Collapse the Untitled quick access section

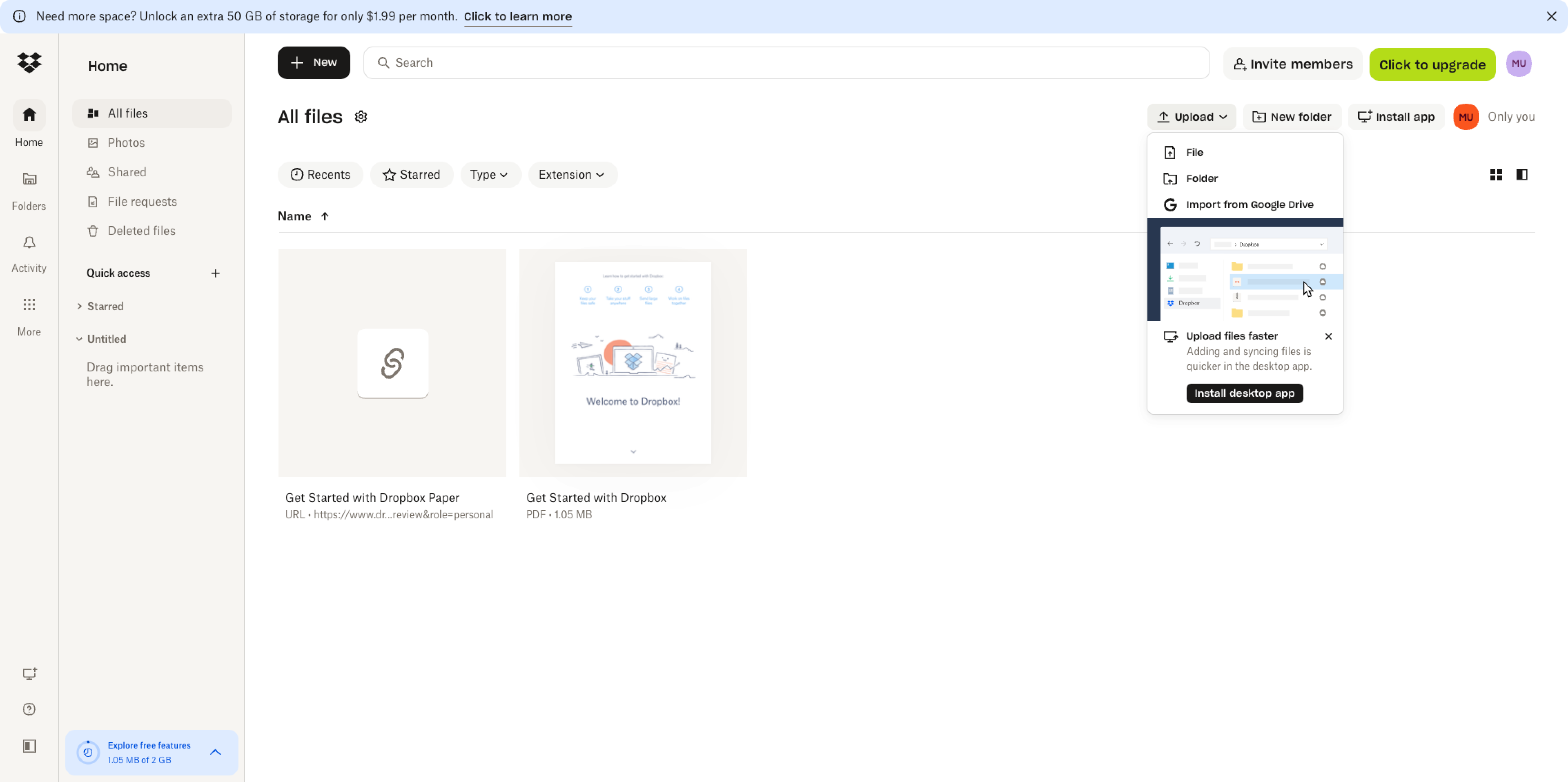click(x=79, y=339)
